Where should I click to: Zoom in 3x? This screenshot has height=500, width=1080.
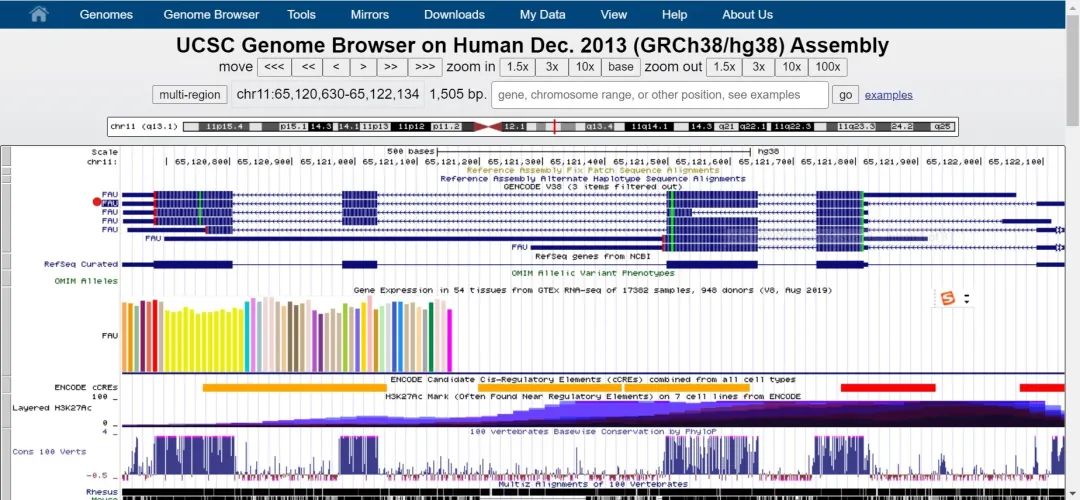(x=552, y=67)
